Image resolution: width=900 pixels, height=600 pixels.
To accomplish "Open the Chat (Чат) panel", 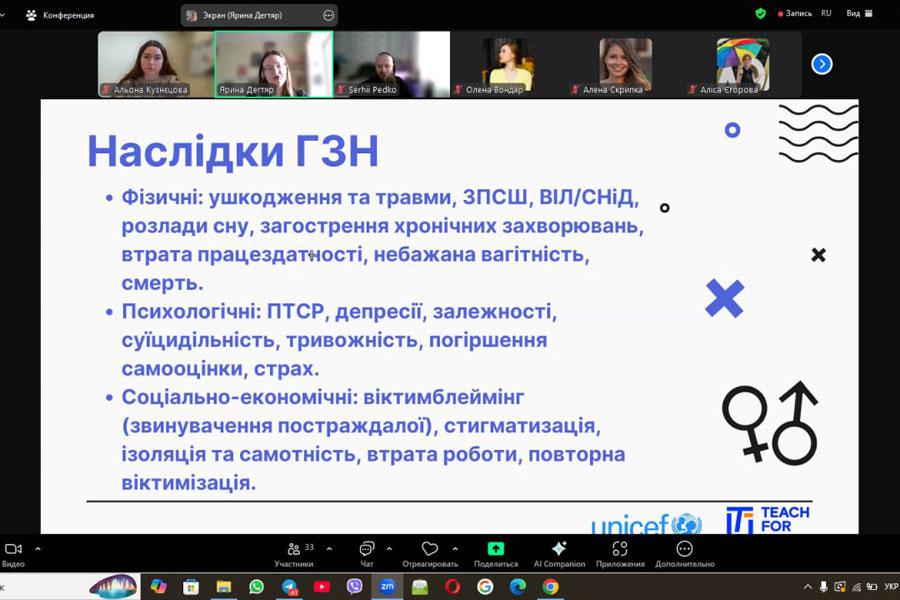I will coord(366,551).
